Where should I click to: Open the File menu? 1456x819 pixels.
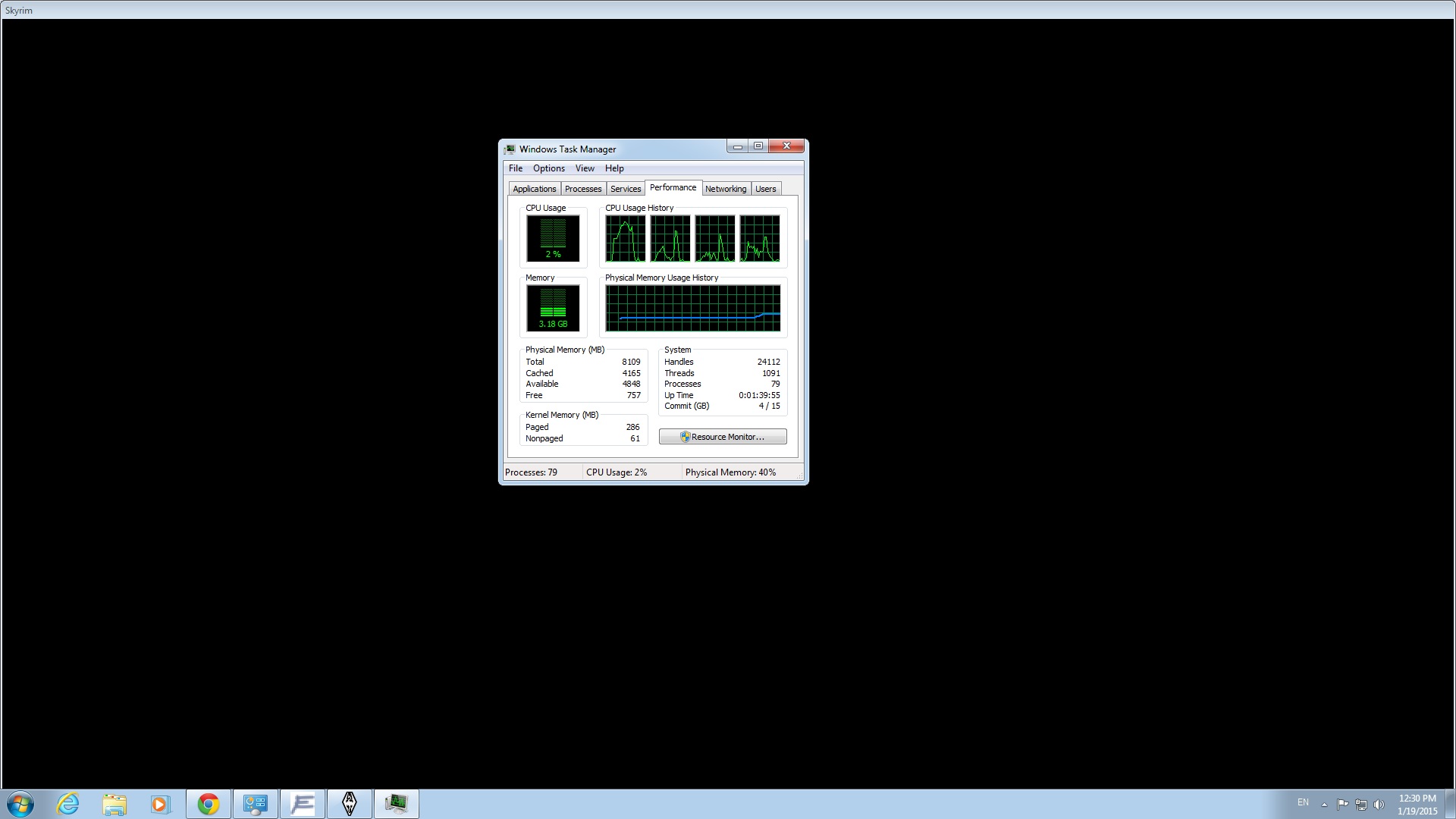click(x=516, y=168)
